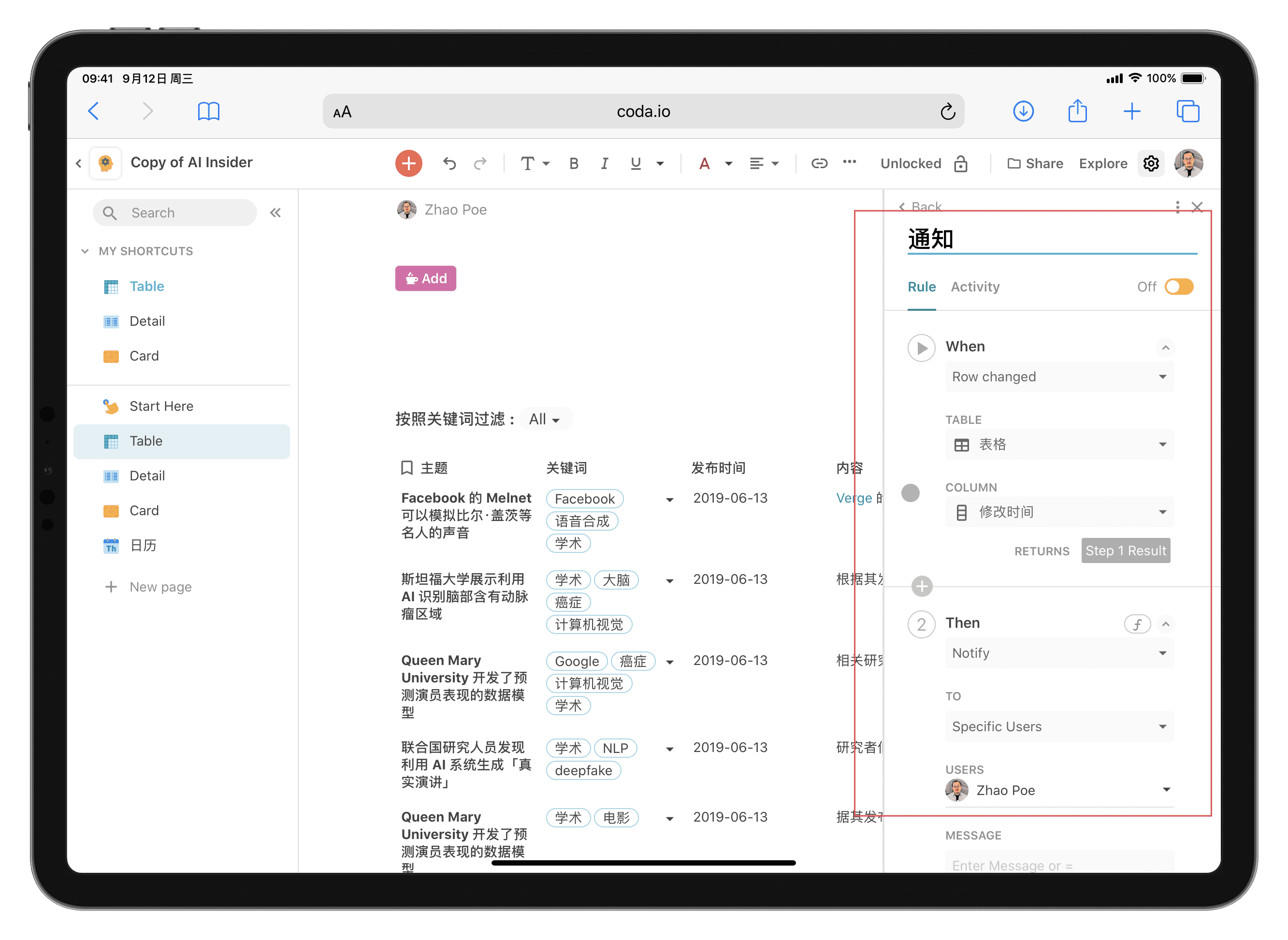Click the Unlocked lock icon
1288x940 pixels.
click(x=961, y=164)
